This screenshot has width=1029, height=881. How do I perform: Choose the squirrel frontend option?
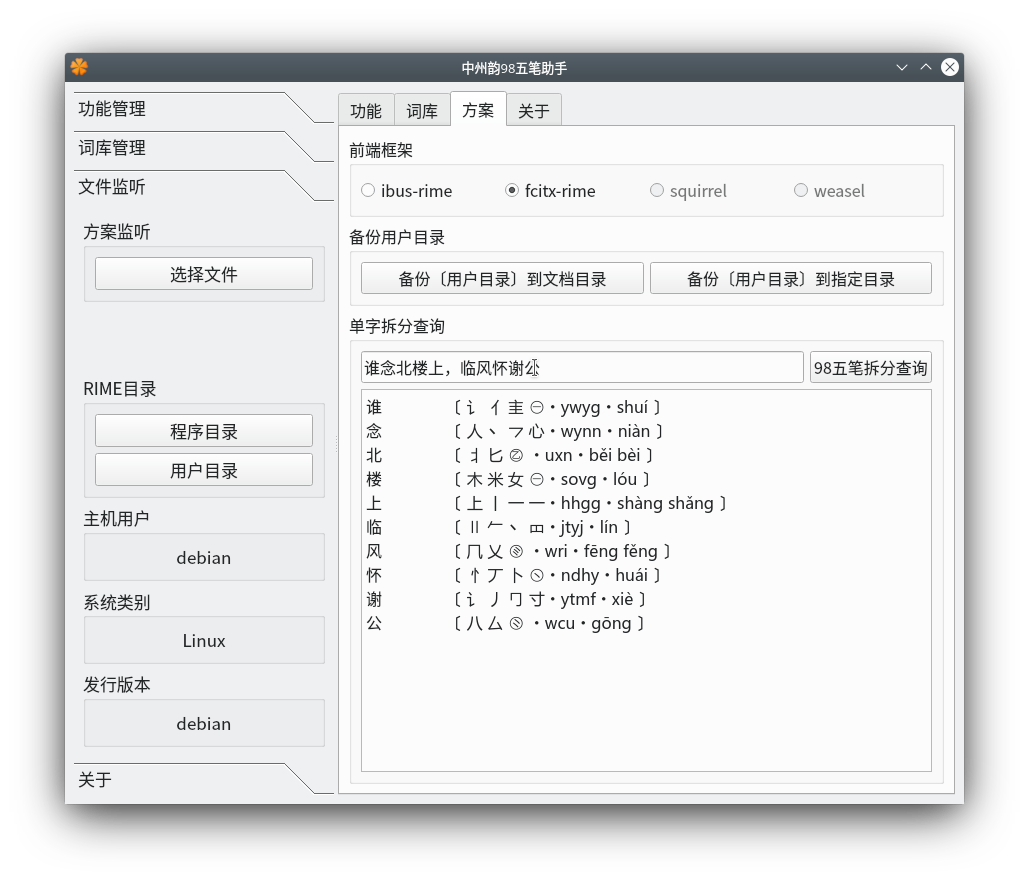click(x=657, y=190)
